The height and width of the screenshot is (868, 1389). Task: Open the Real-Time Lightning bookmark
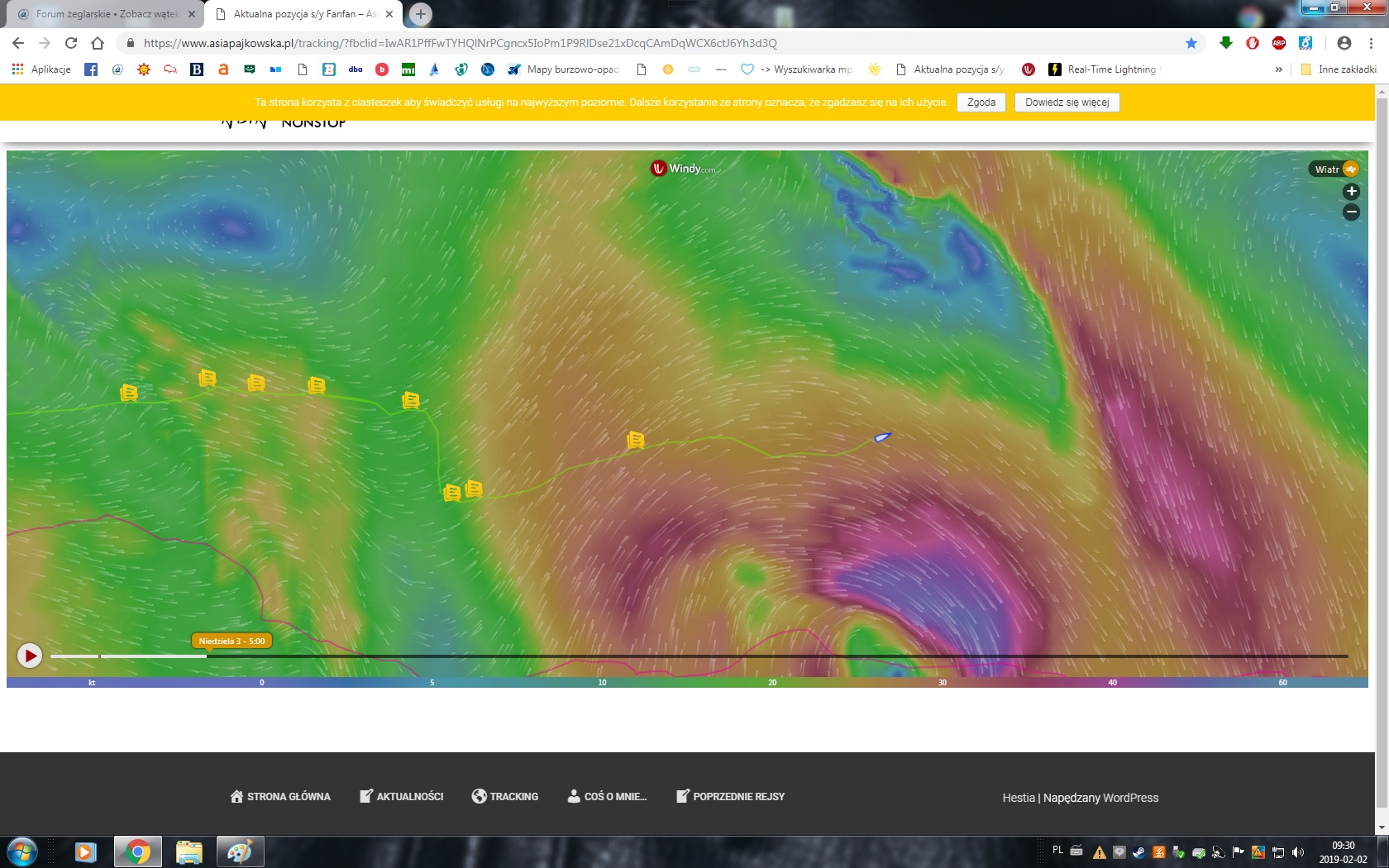(x=1104, y=69)
